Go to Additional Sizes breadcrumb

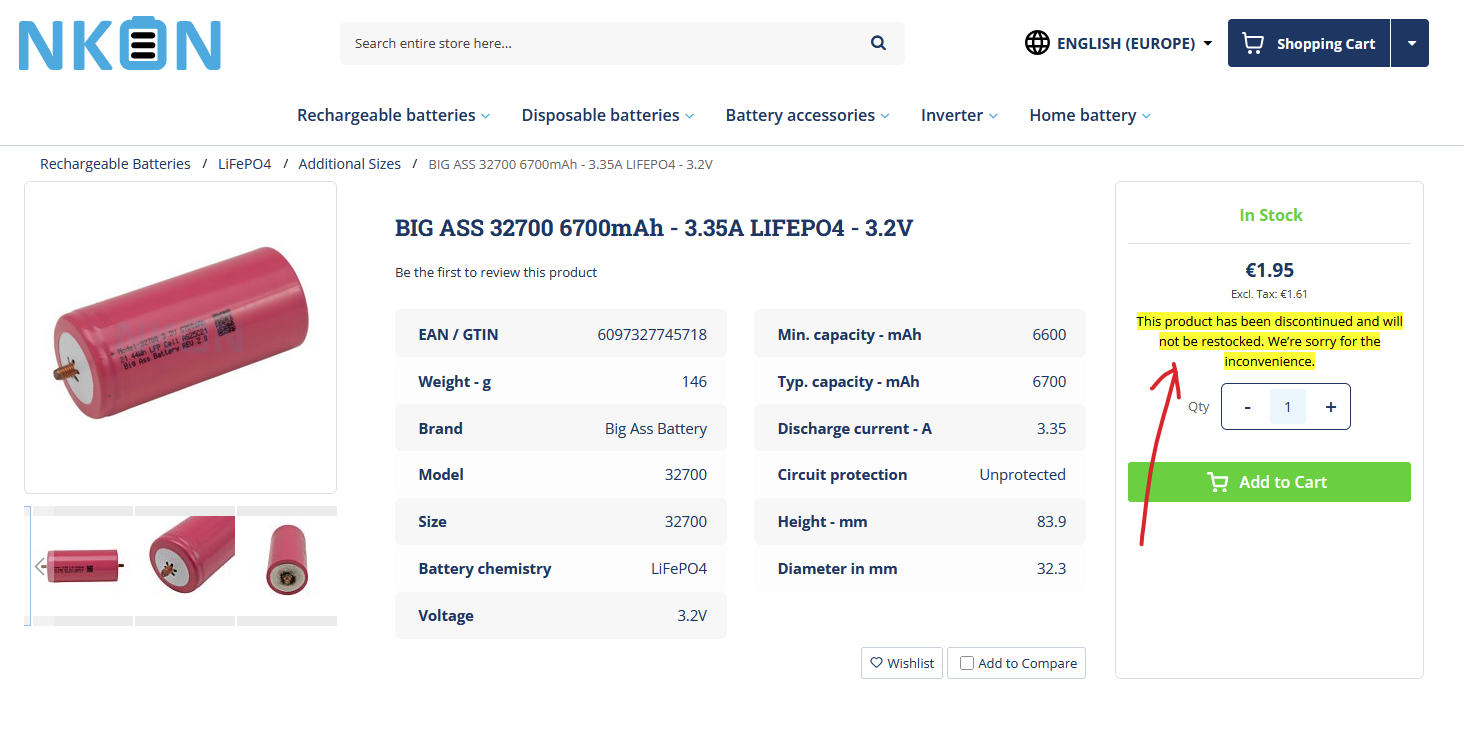350,164
